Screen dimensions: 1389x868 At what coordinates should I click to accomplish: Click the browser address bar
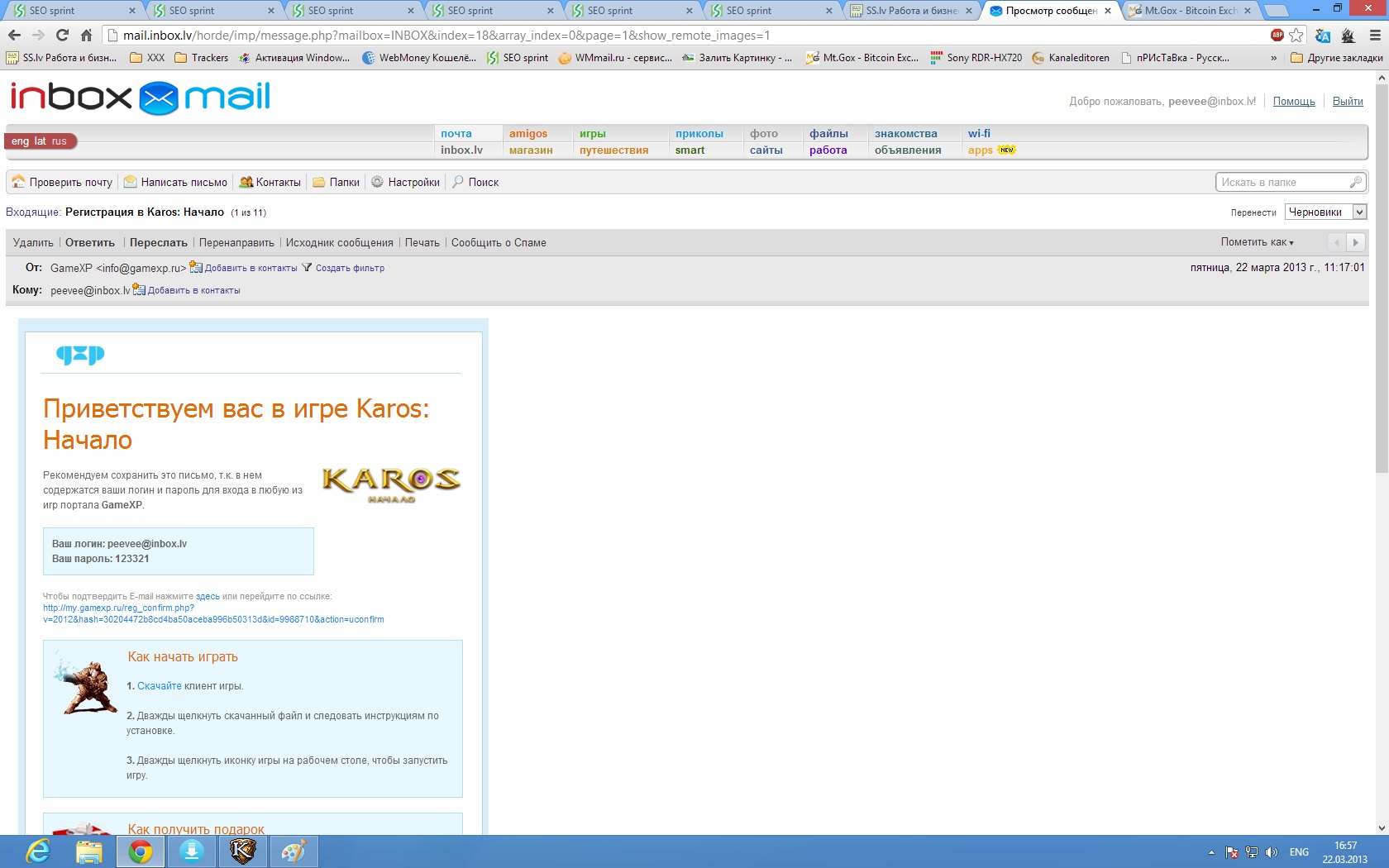coord(686,36)
